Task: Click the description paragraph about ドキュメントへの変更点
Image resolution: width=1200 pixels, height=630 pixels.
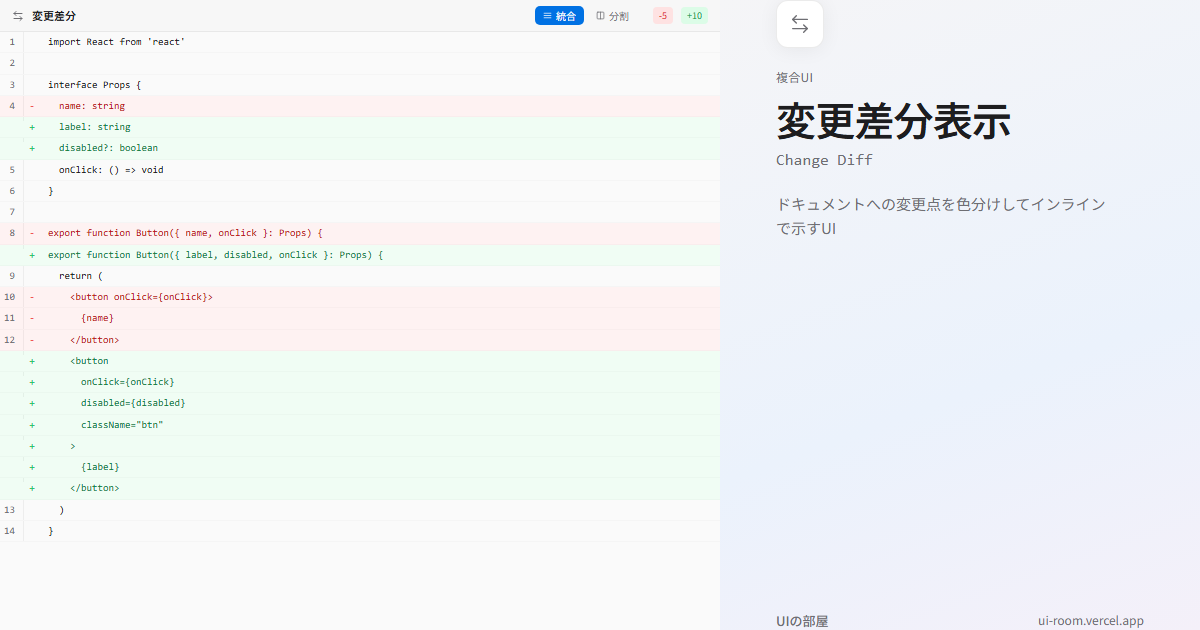Action: pyautogui.click(x=941, y=216)
